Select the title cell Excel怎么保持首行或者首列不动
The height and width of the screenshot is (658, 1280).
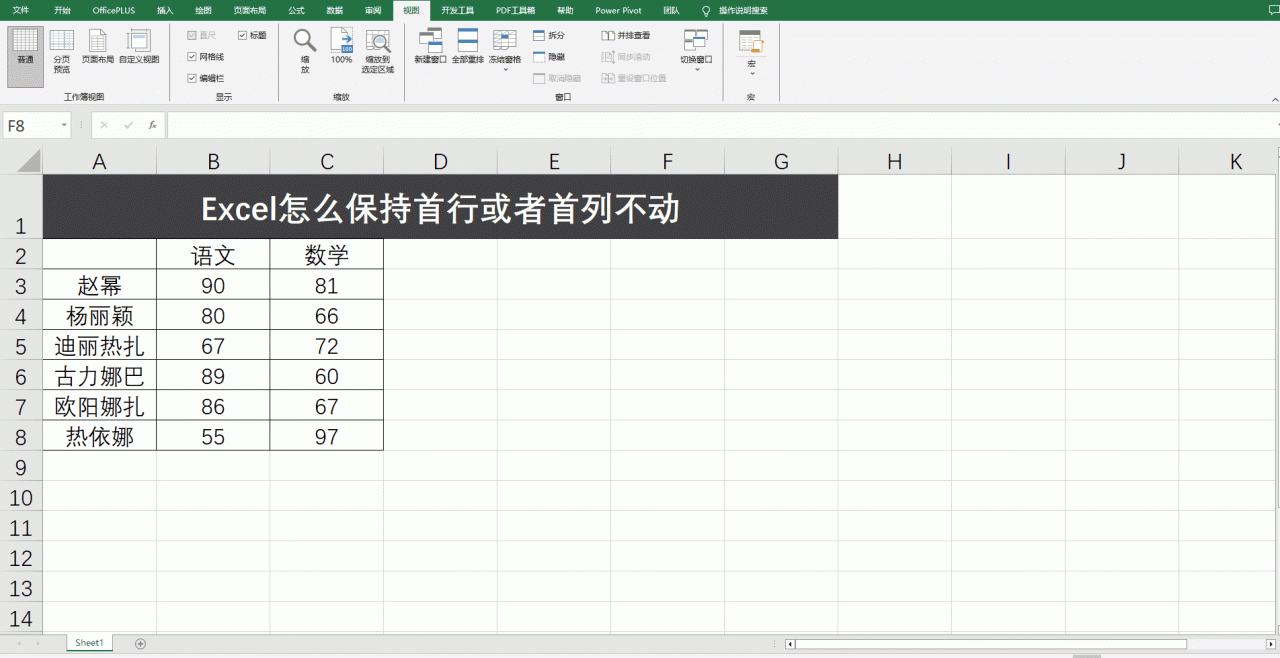point(440,207)
